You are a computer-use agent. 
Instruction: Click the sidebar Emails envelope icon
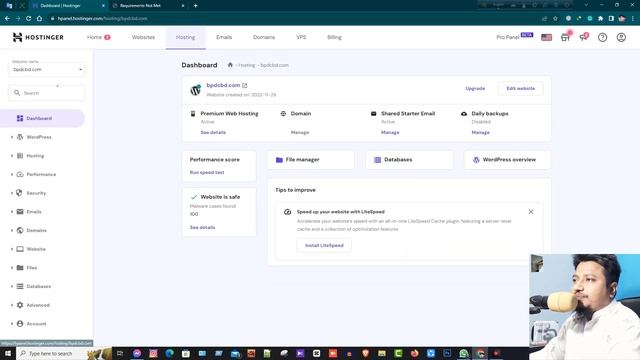tap(20, 211)
